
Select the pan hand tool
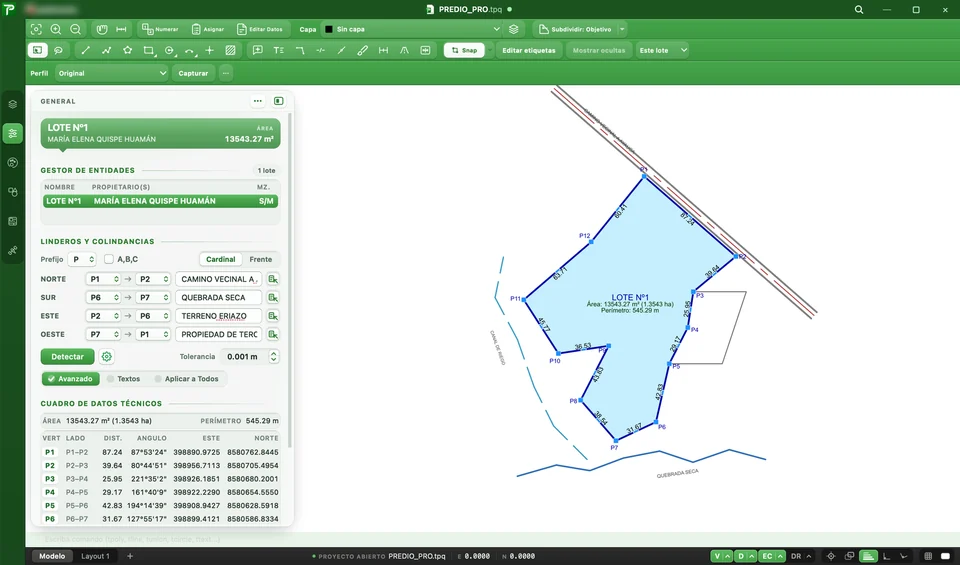click(102, 29)
